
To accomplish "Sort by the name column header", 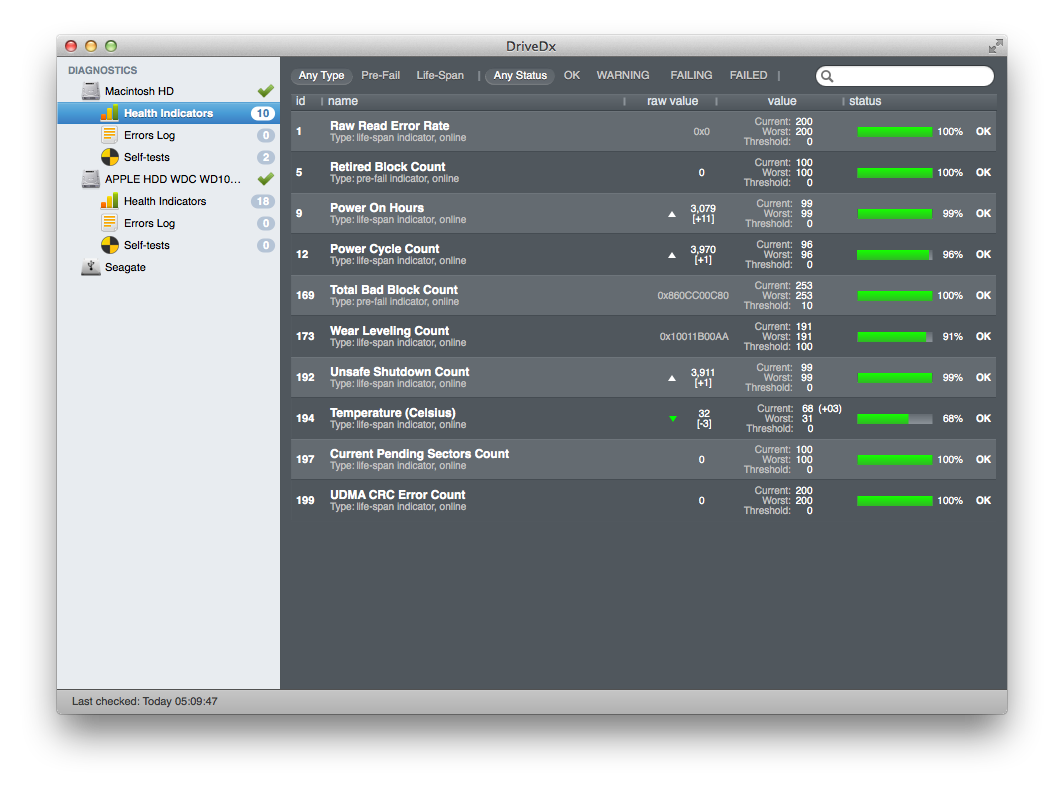I will (343, 101).
